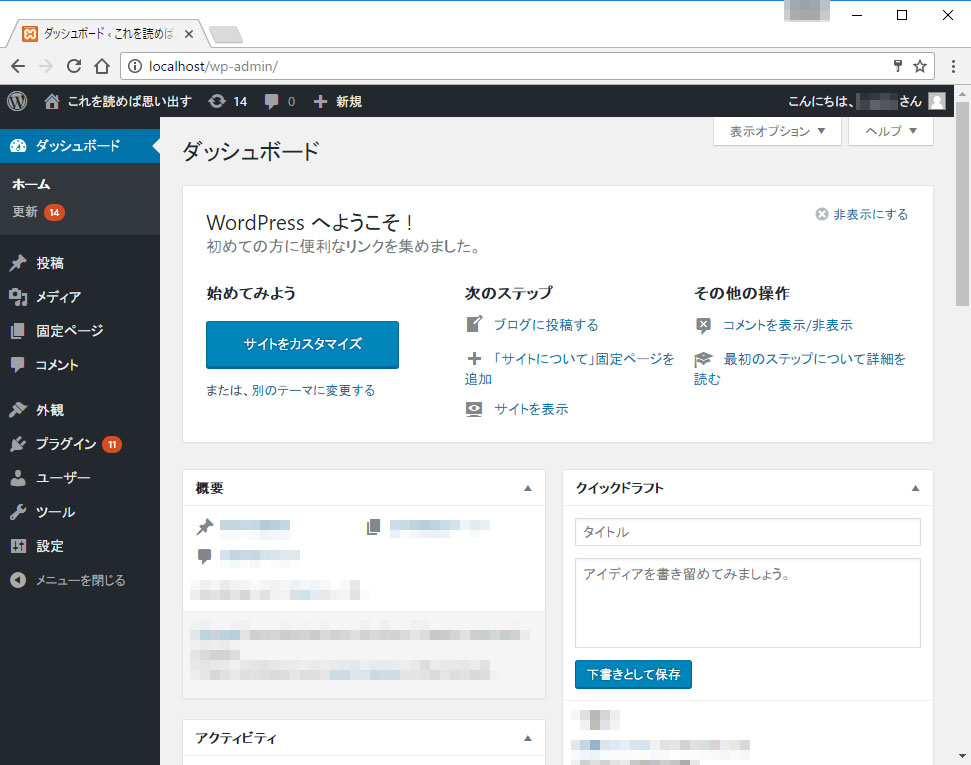Viewport: 971px width, 765px height.
Task: Click the ツール wrench icon
Action: click(18, 512)
